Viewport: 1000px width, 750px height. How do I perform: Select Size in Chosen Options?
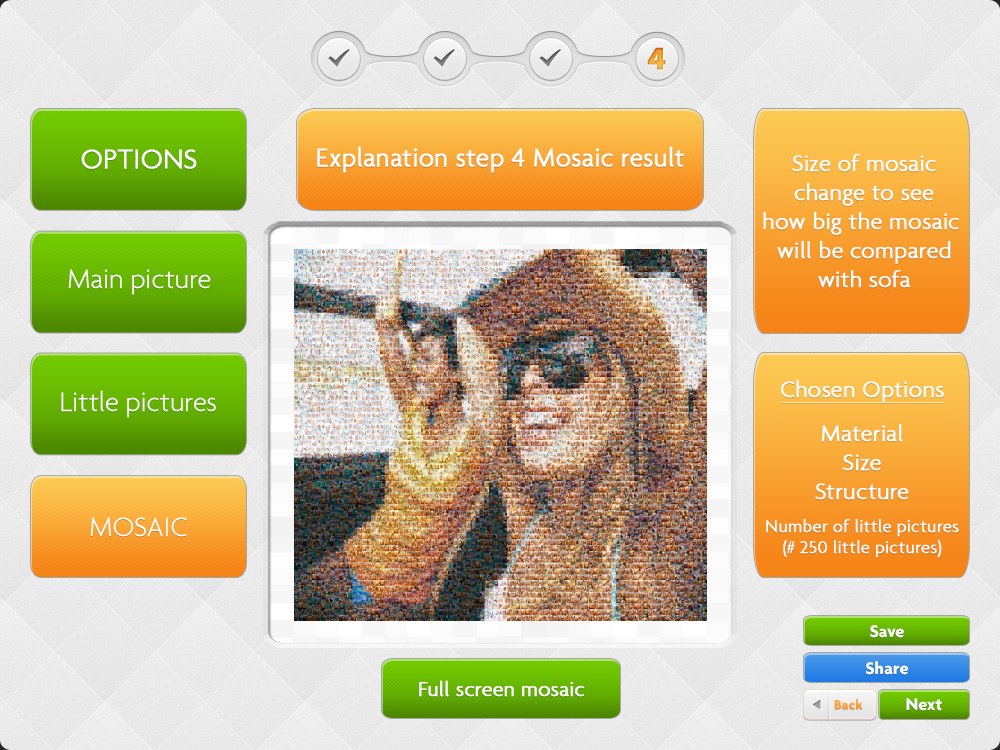(862, 462)
